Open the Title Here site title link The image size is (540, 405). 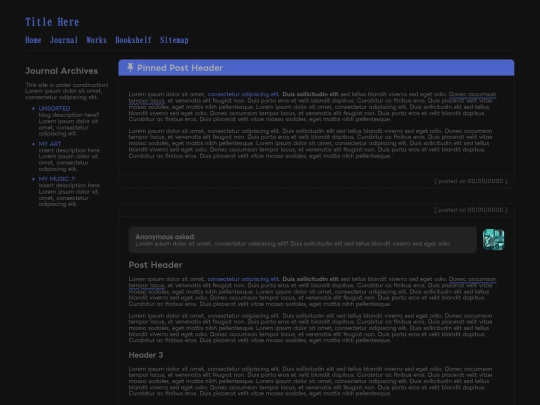point(52,22)
